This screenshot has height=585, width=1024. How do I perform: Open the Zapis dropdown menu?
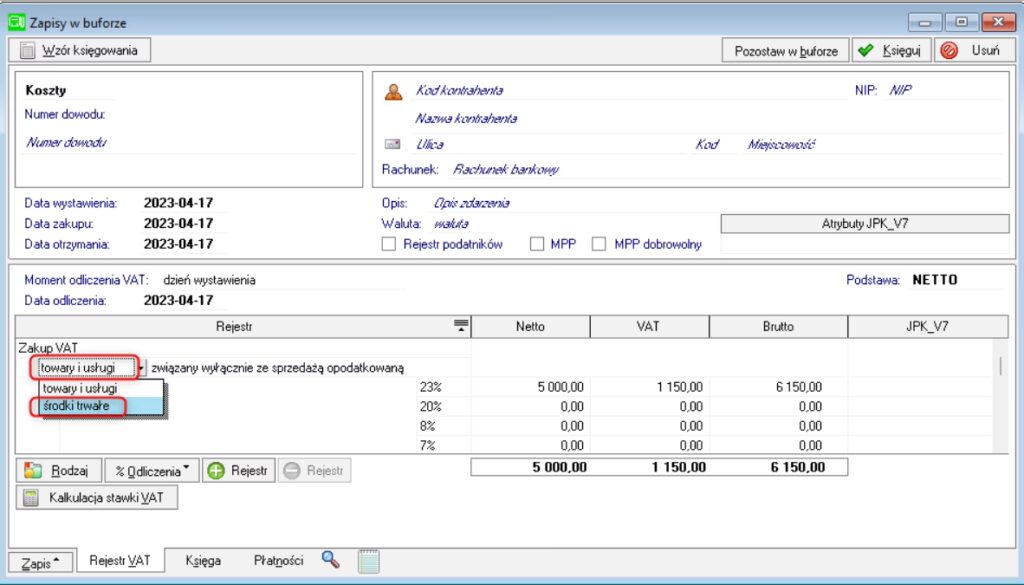coord(41,563)
